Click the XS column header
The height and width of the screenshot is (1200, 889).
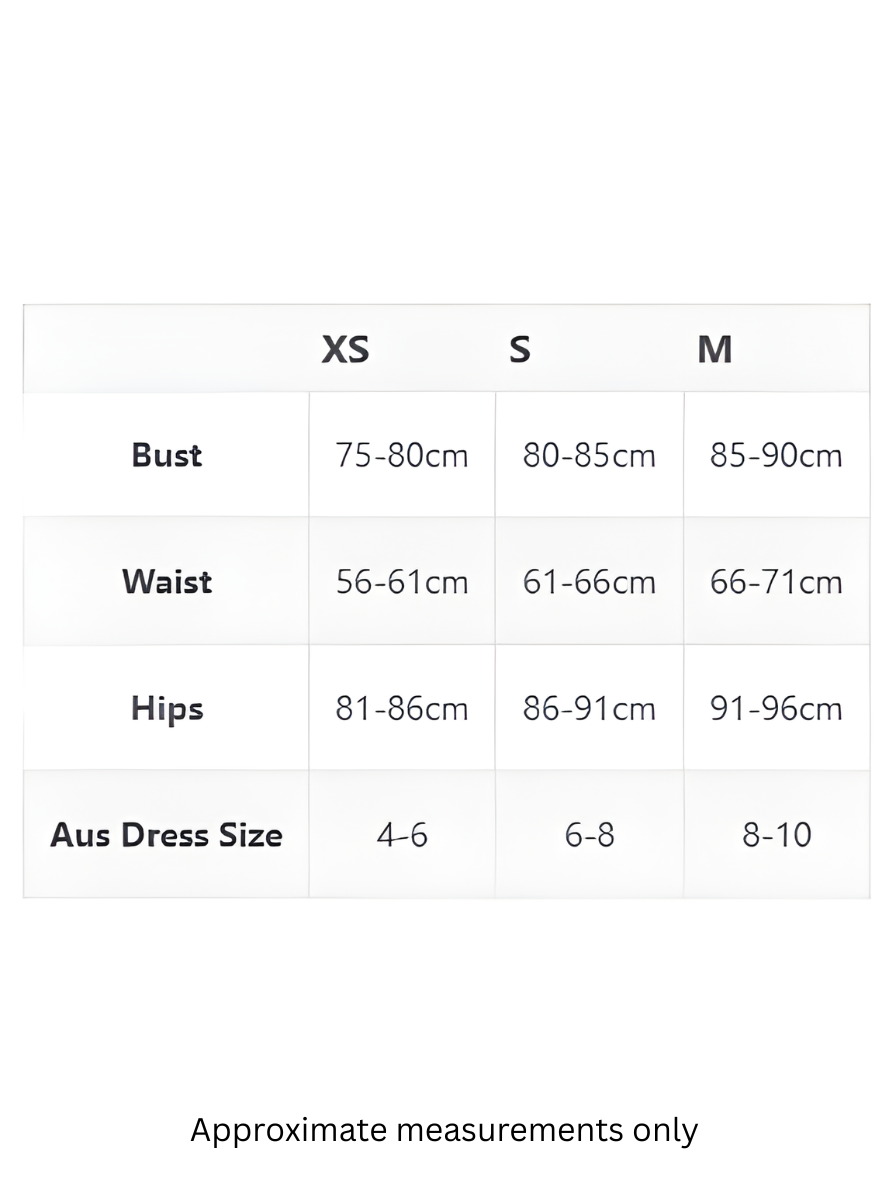[345, 349]
